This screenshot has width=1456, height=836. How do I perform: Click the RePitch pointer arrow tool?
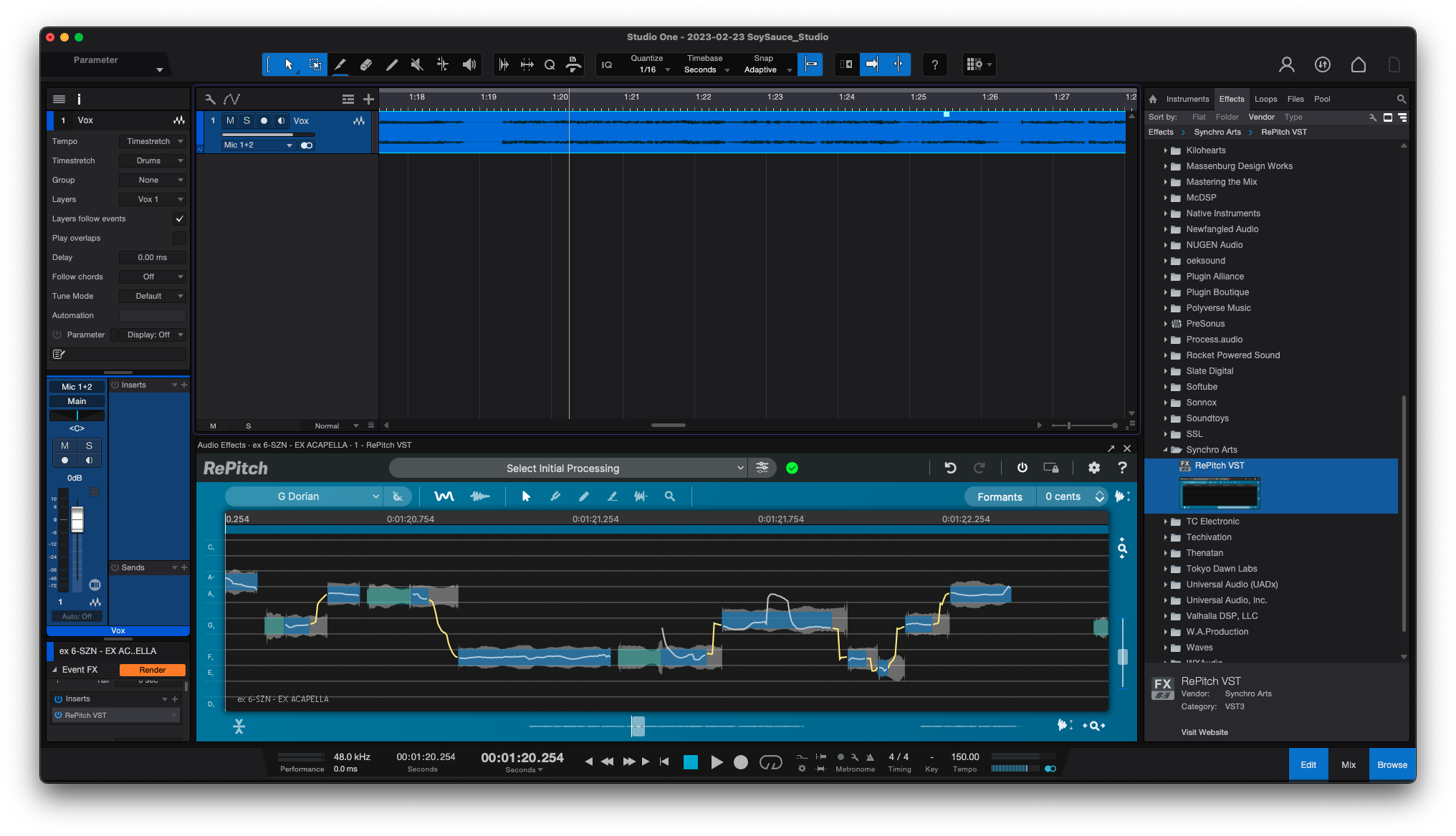pos(526,496)
